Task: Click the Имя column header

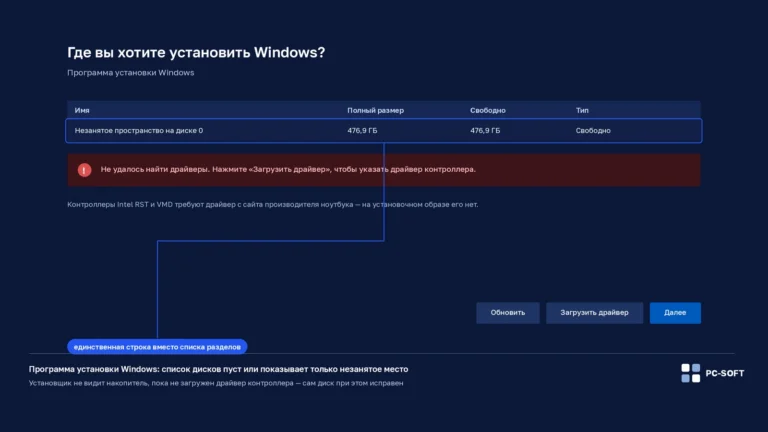Action: (x=82, y=110)
